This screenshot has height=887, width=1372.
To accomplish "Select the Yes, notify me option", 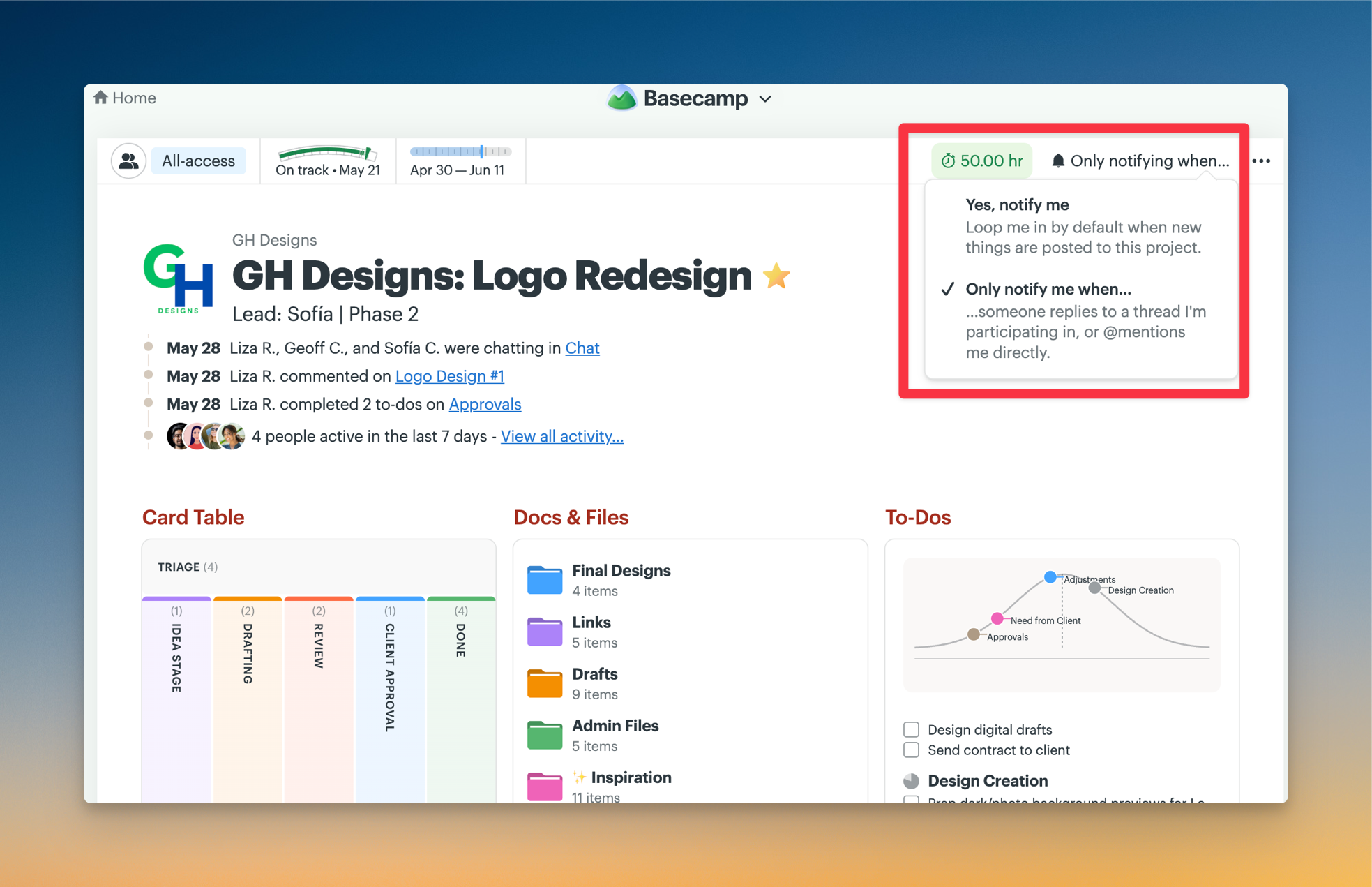I will [1080, 226].
